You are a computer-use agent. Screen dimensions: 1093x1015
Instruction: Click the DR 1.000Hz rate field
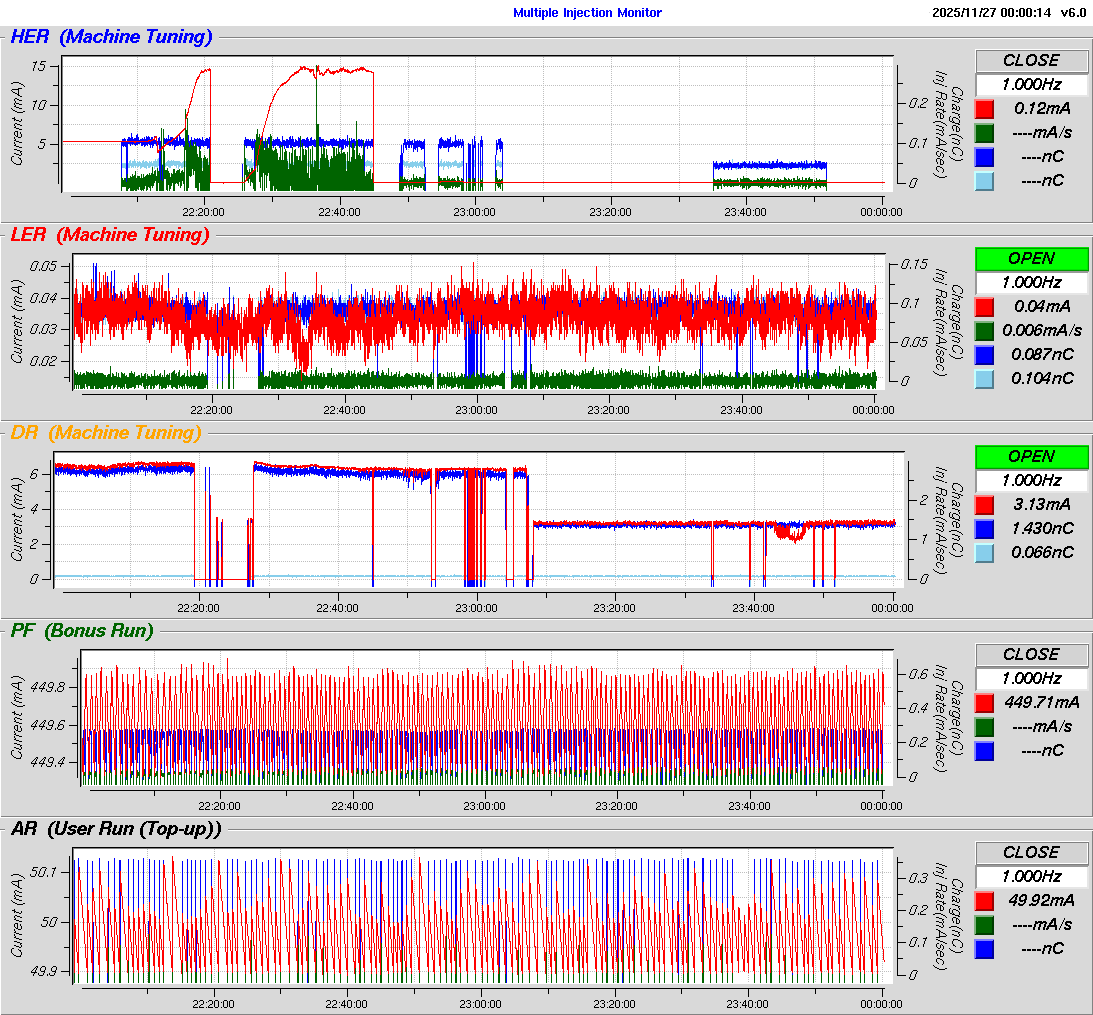click(x=1031, y=480)
